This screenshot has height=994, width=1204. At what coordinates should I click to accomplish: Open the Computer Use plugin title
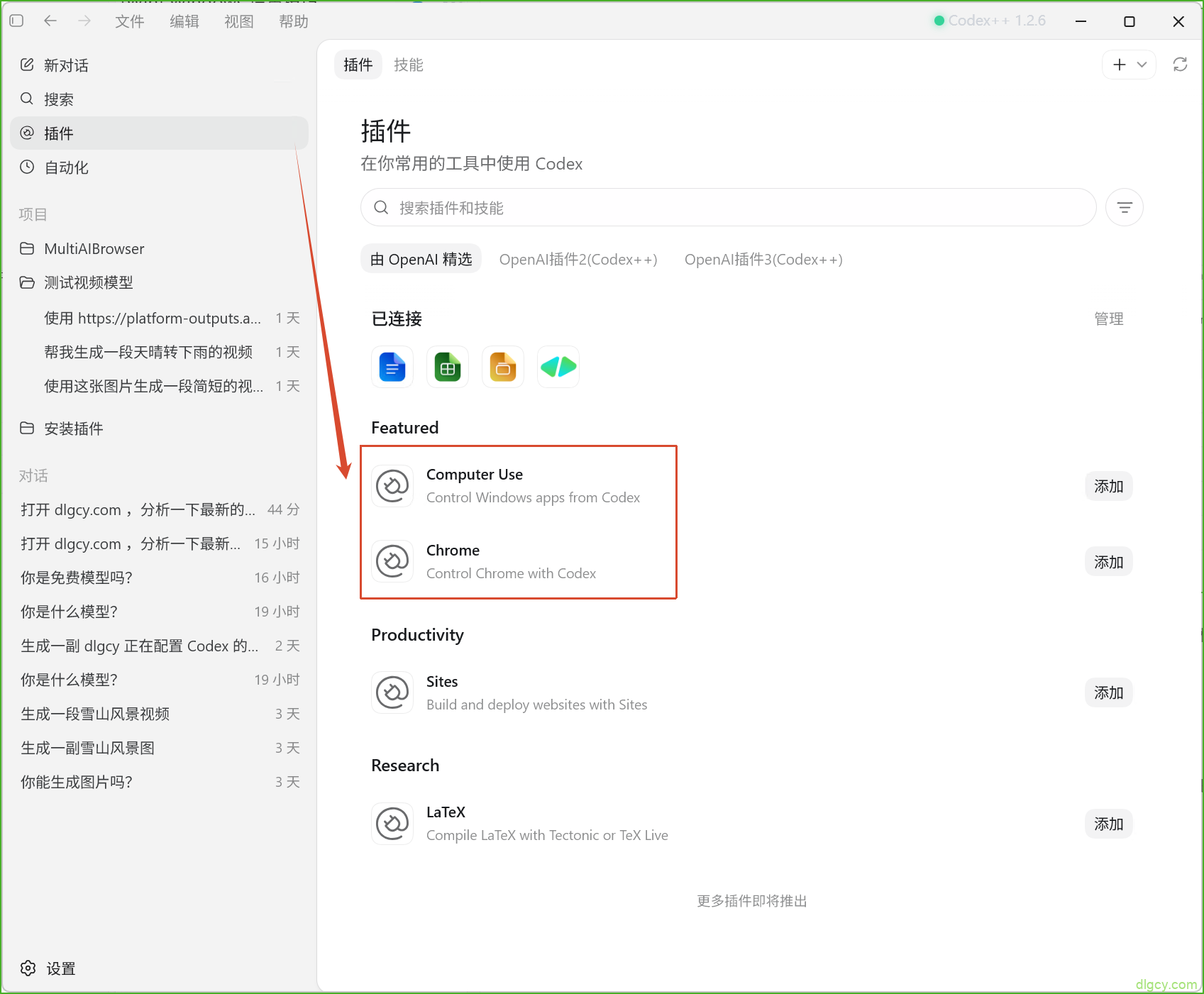[475, 475]
